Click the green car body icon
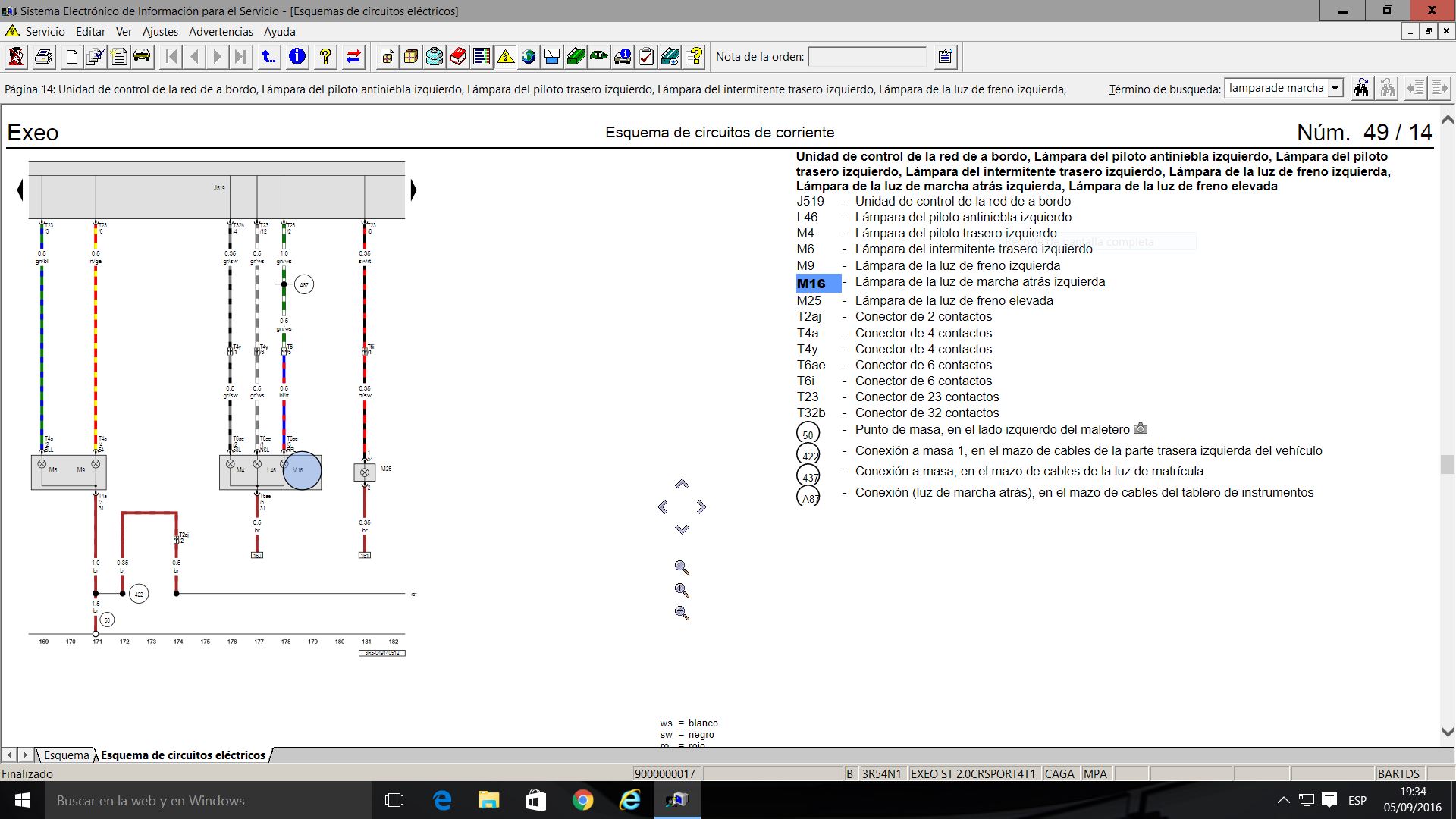This screenshot has width=1456, height=819. [x=599, y=56]
